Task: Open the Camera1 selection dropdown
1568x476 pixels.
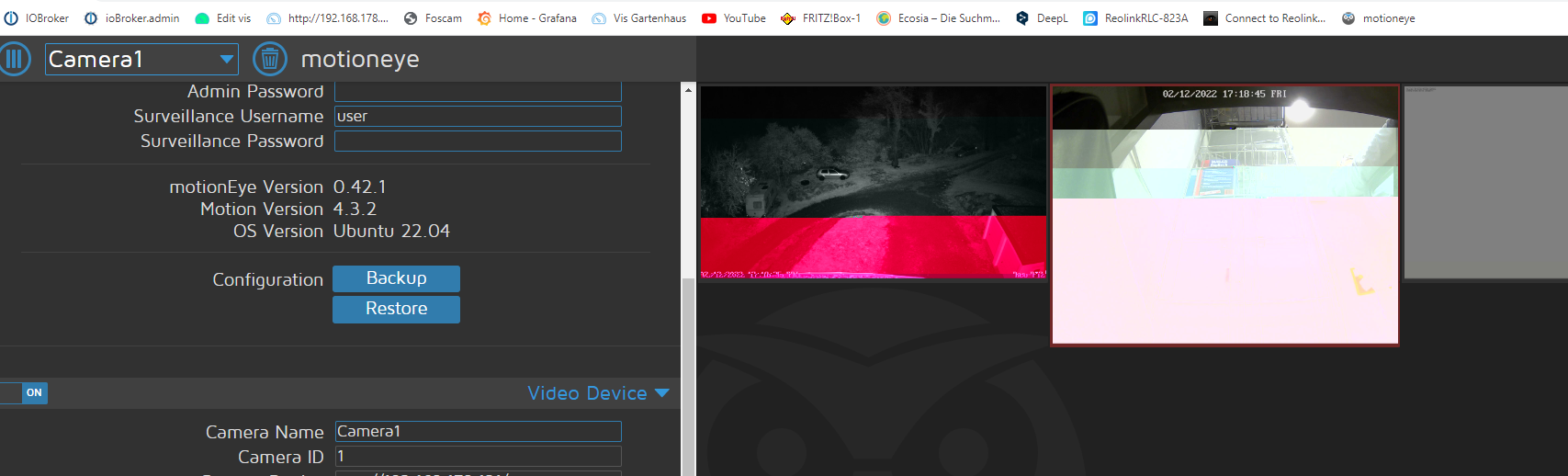Action: pyautogui.click(x=141, y=60)
